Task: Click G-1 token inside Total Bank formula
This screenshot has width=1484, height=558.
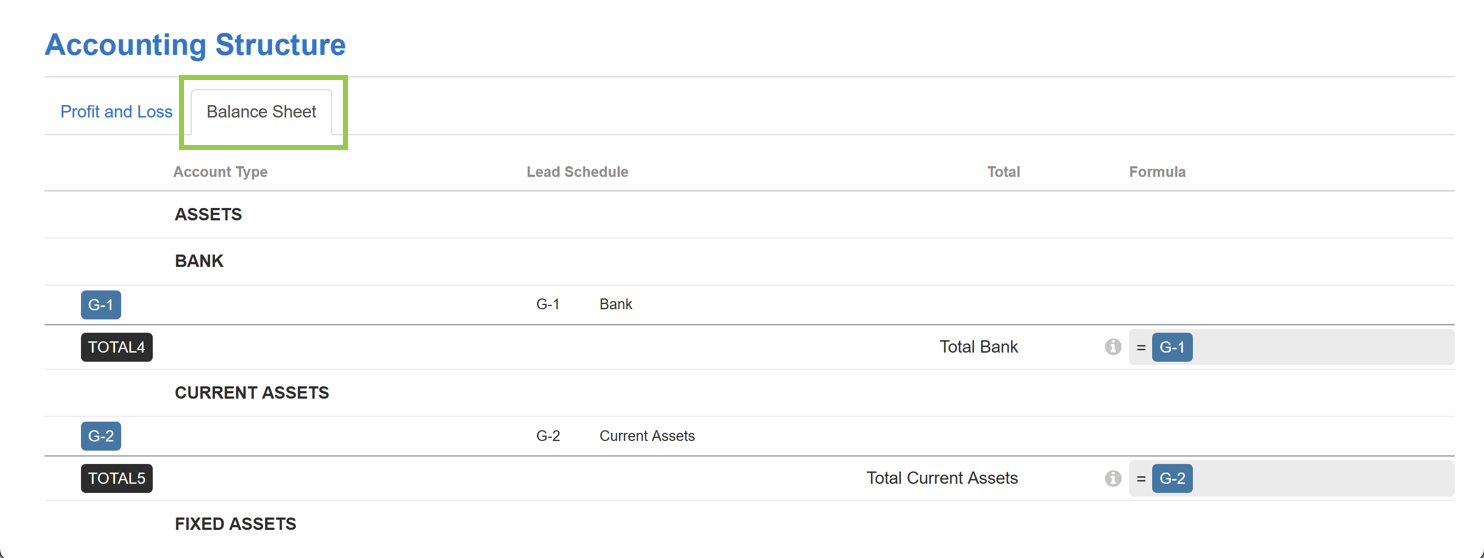Action: 1172,348
